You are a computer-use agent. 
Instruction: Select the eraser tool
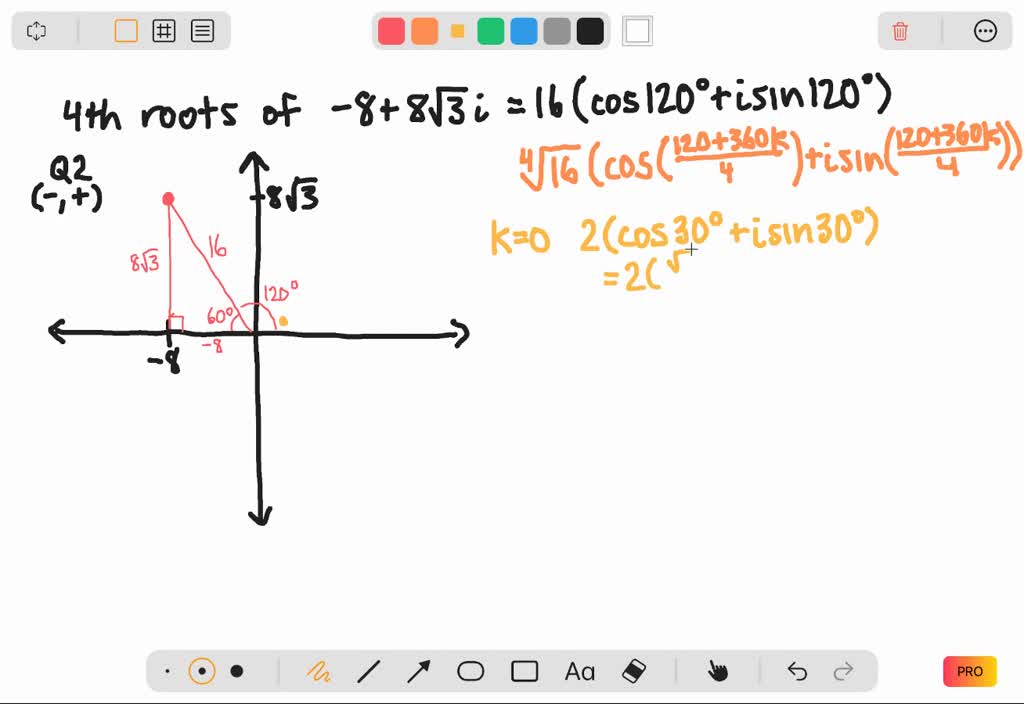(634, 671)
